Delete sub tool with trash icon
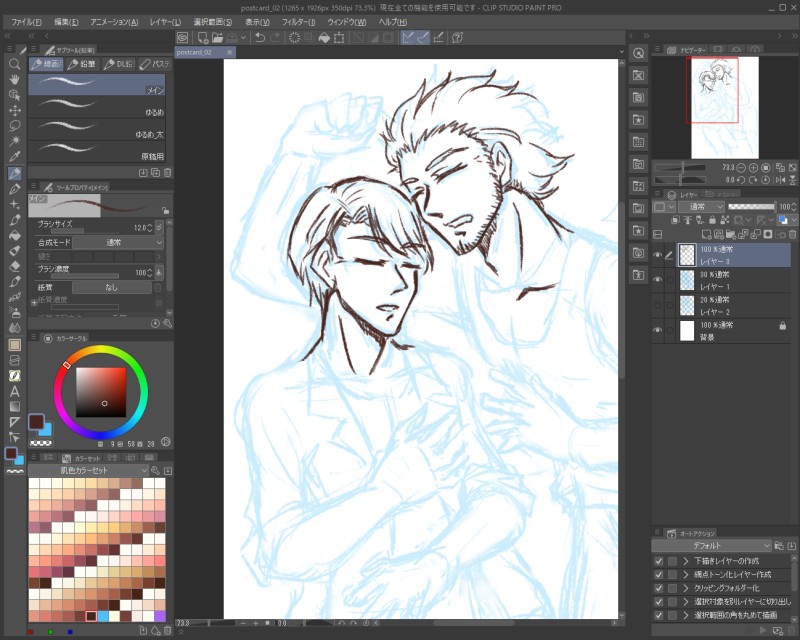 167,173
